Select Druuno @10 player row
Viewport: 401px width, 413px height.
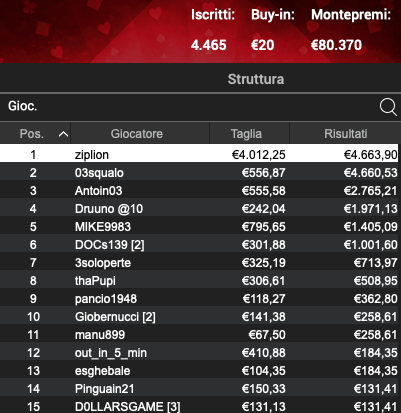click(200, 209)
